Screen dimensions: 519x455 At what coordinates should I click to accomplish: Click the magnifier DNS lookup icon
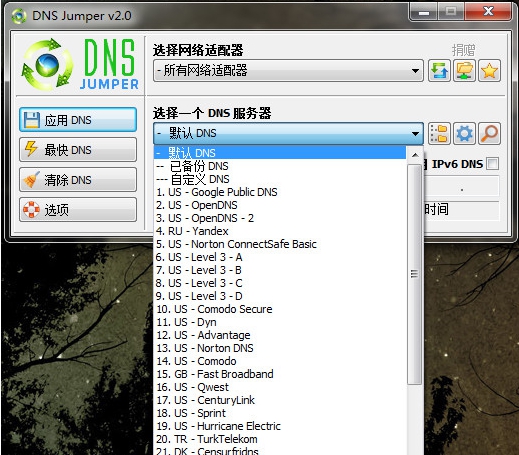[489, 133]
